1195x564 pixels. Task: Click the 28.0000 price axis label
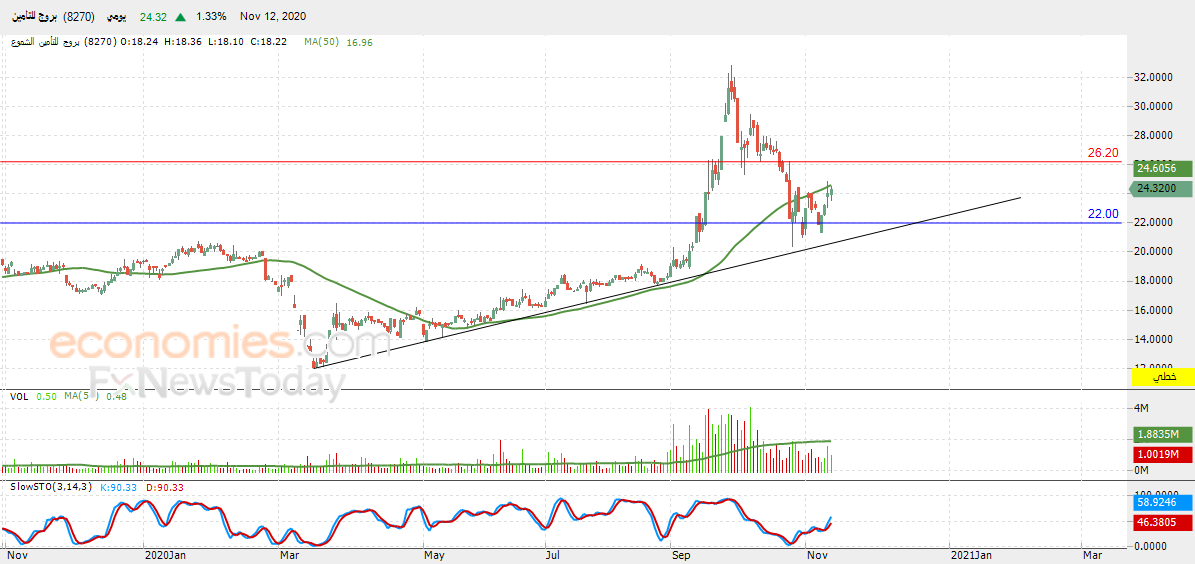tap(1151, 136)
